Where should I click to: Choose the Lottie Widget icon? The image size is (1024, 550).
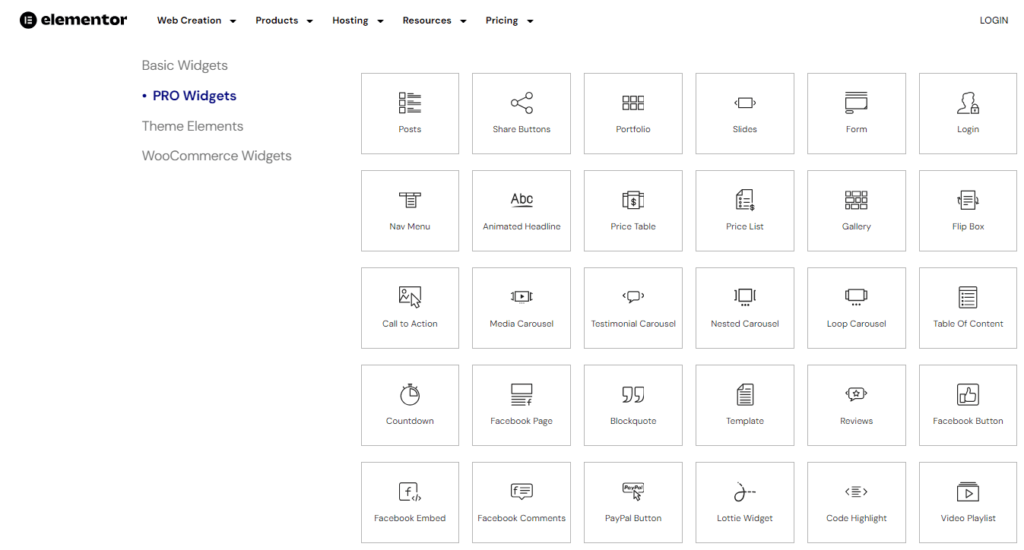(x=745, y=491)
